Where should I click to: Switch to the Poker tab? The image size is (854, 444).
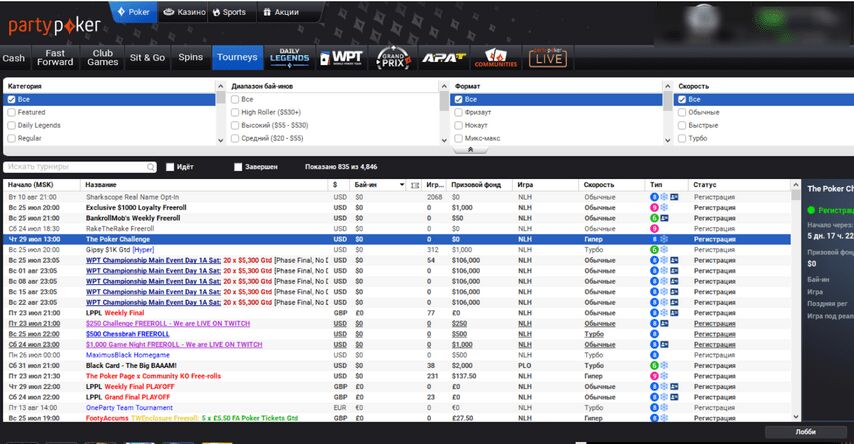133,12
